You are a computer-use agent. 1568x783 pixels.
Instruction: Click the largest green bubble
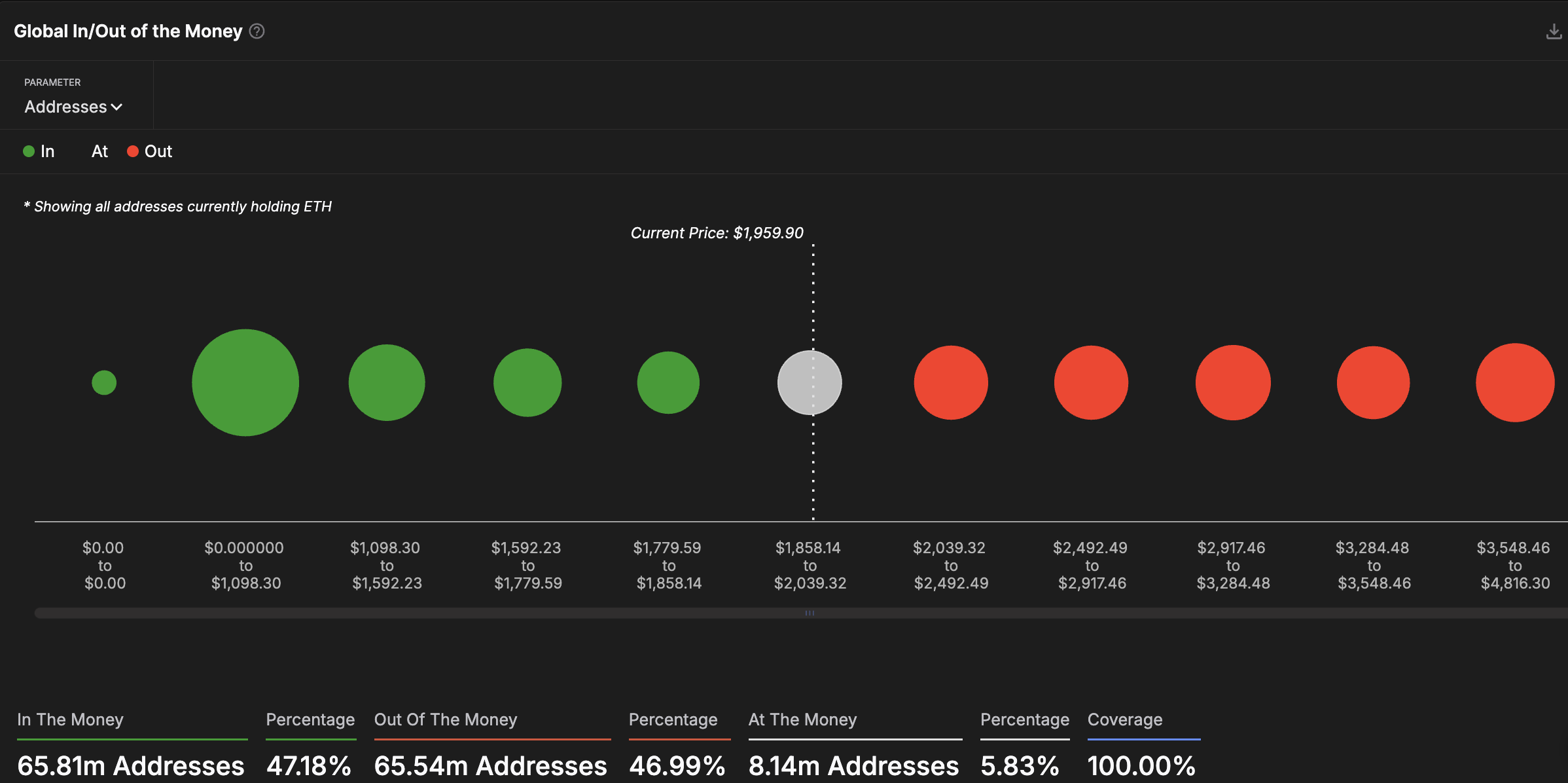point(245,382)
